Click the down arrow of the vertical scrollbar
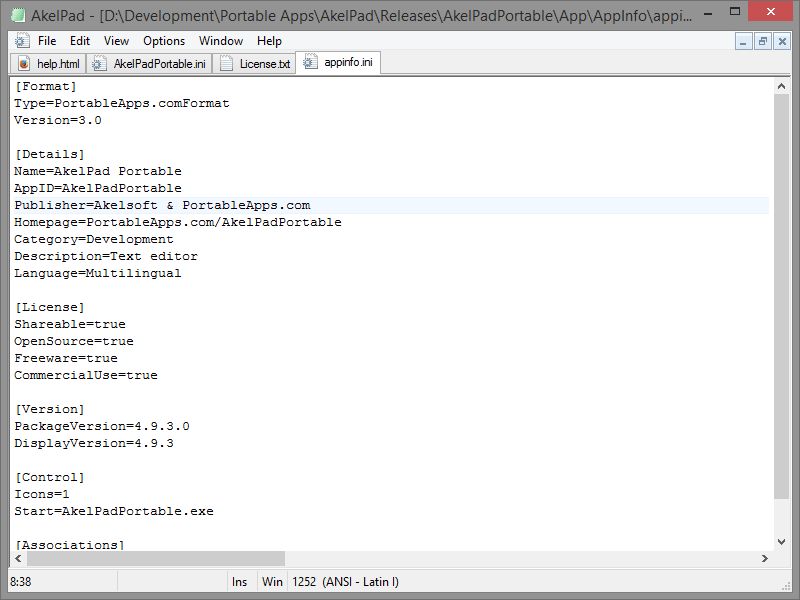Screen dimensions: 800x600 point(783,541)
